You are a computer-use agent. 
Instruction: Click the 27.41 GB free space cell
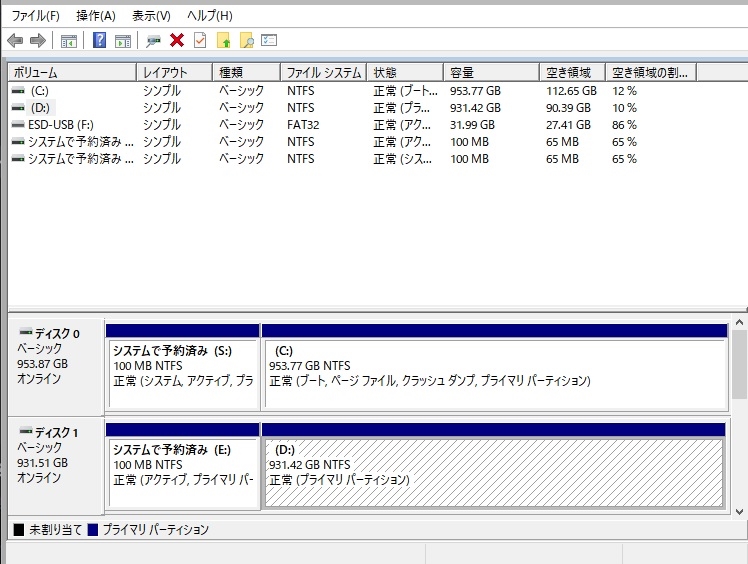569,125
